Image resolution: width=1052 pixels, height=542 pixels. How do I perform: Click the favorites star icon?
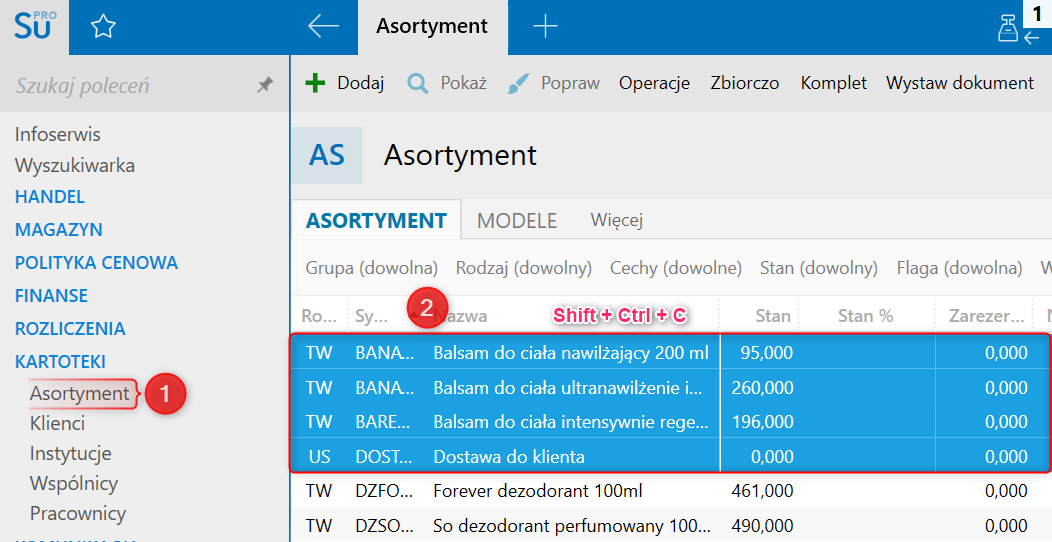point(102,27)
